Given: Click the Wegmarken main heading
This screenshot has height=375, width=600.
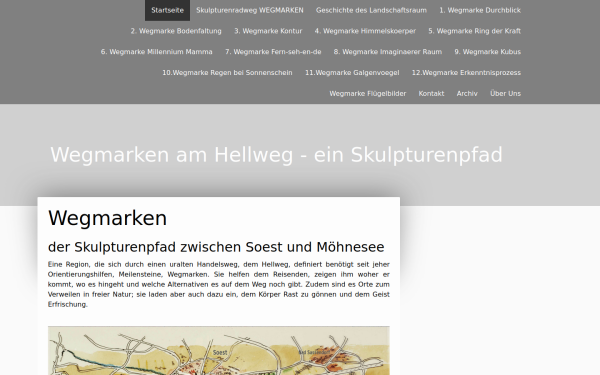Looking at the screenshot, I should pos(108,218).
